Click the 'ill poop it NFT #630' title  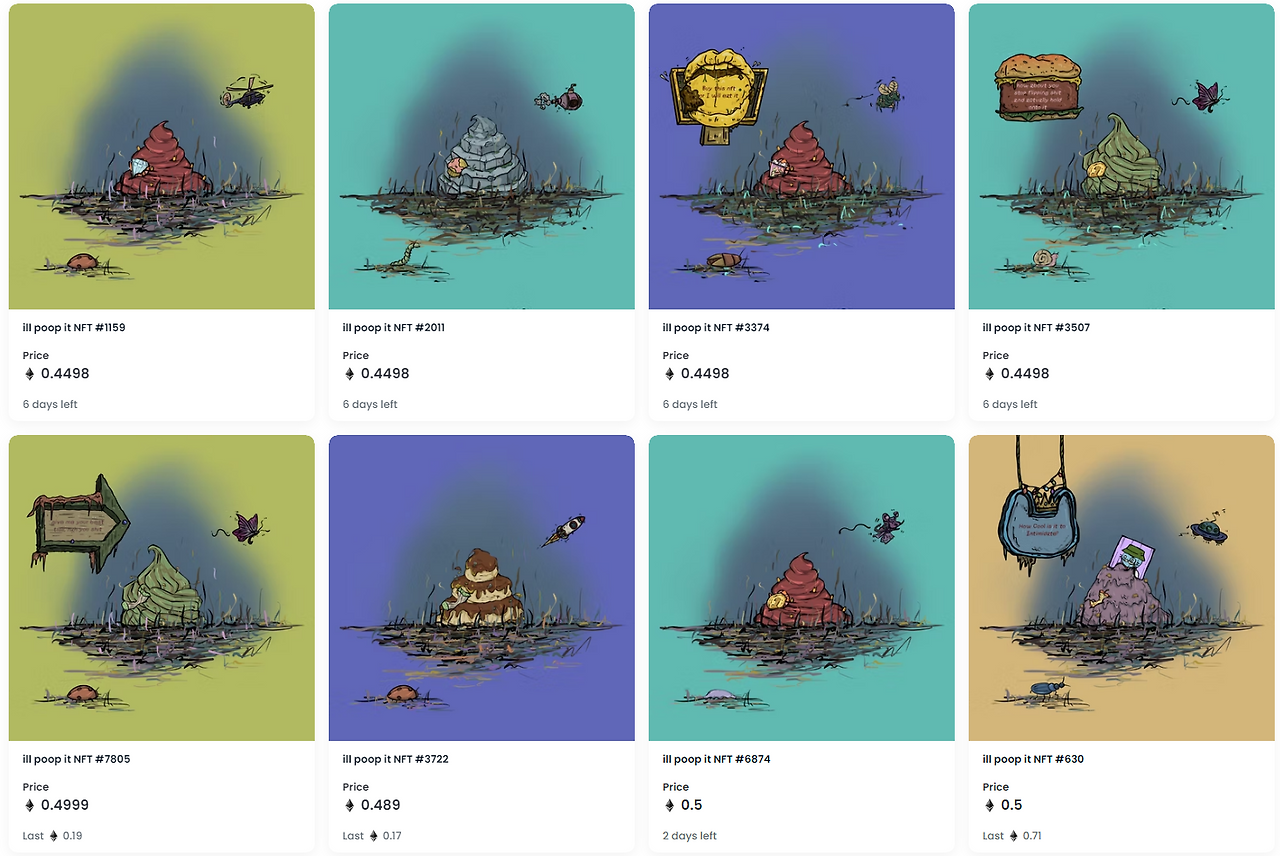pos(1033,759)
